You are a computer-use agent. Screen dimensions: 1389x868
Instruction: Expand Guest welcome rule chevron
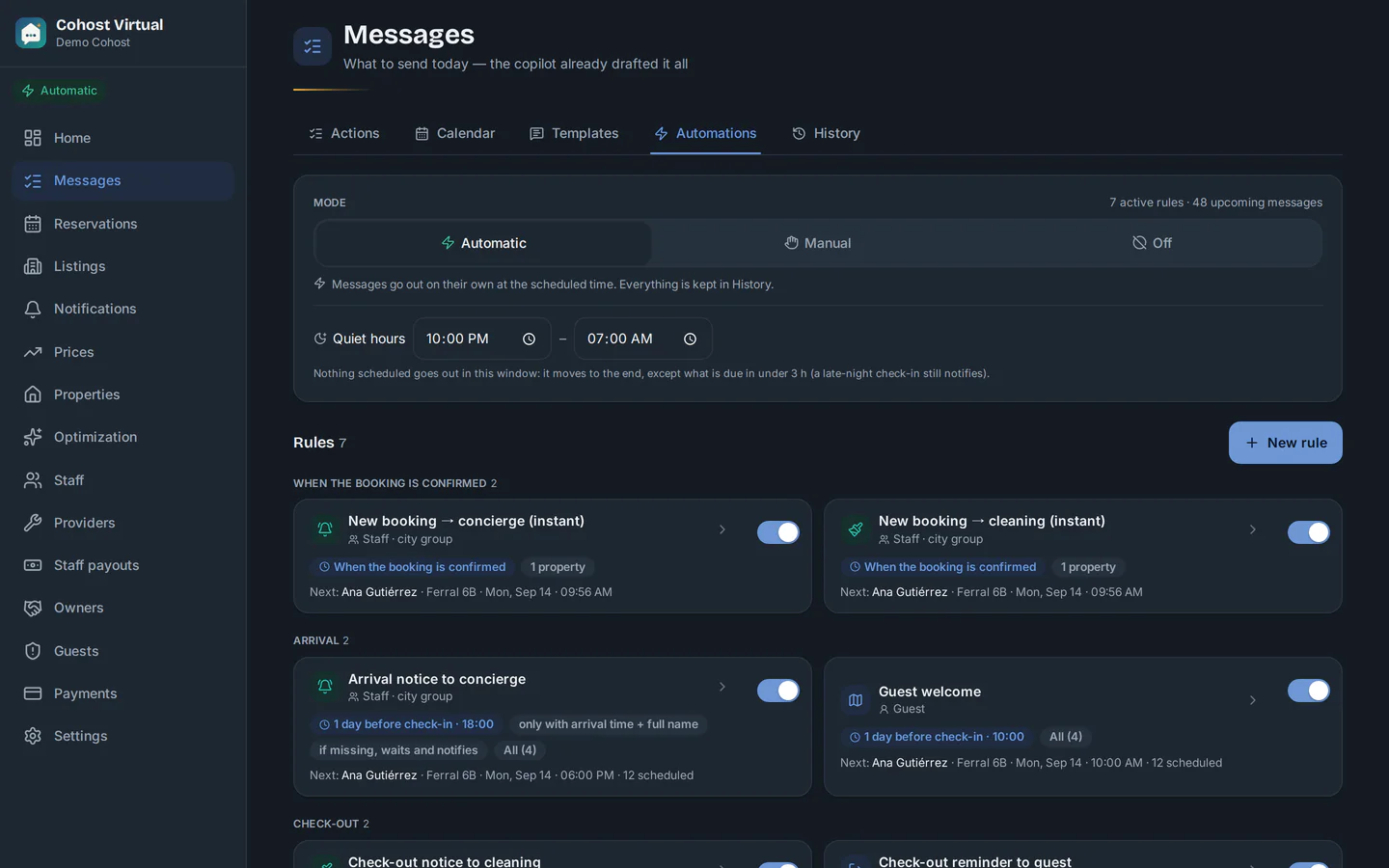point(1252,700)
